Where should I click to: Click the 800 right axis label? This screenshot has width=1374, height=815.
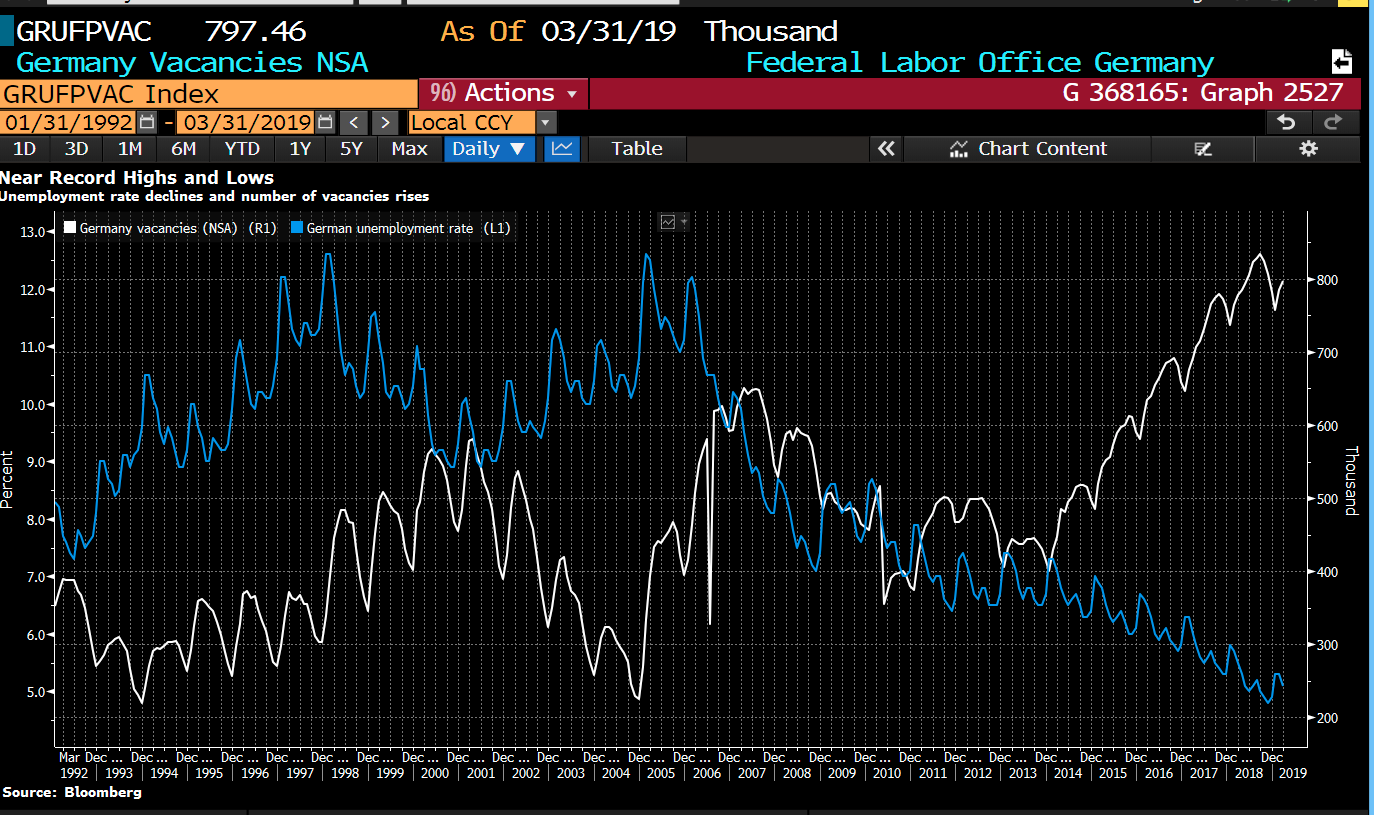1326,280
